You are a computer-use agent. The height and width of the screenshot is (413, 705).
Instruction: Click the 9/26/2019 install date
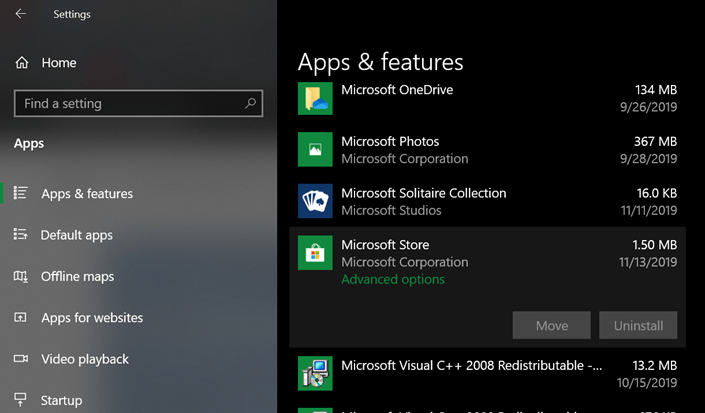pos(648,107)
